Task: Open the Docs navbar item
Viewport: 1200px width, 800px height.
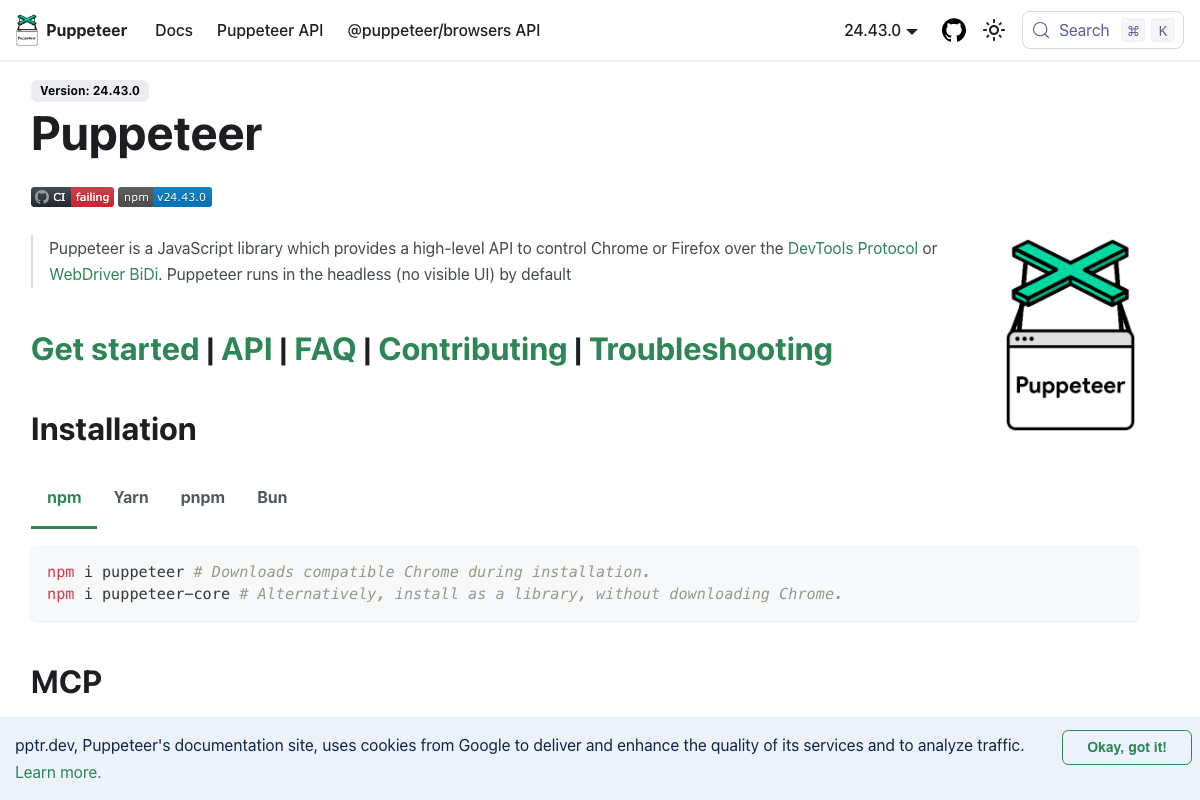Action: click(174, 30)
